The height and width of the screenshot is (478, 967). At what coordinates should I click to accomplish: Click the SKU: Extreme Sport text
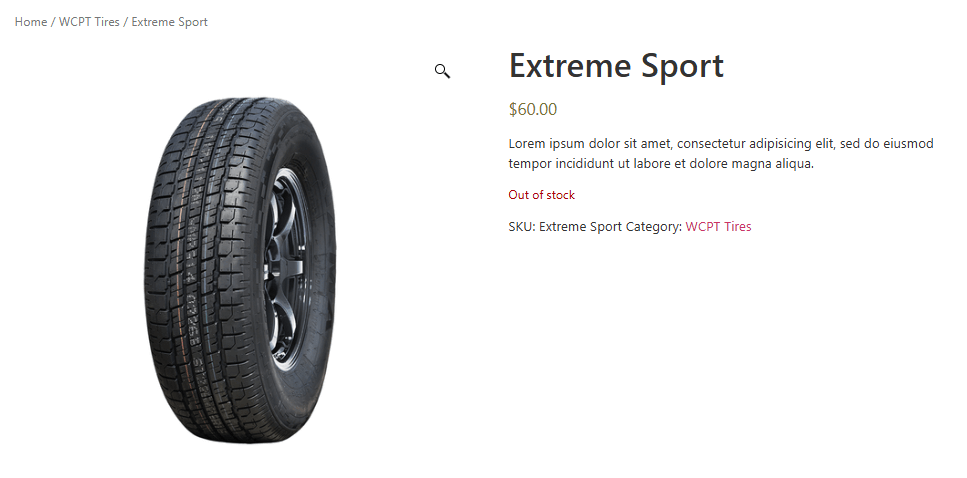(565, 226)
